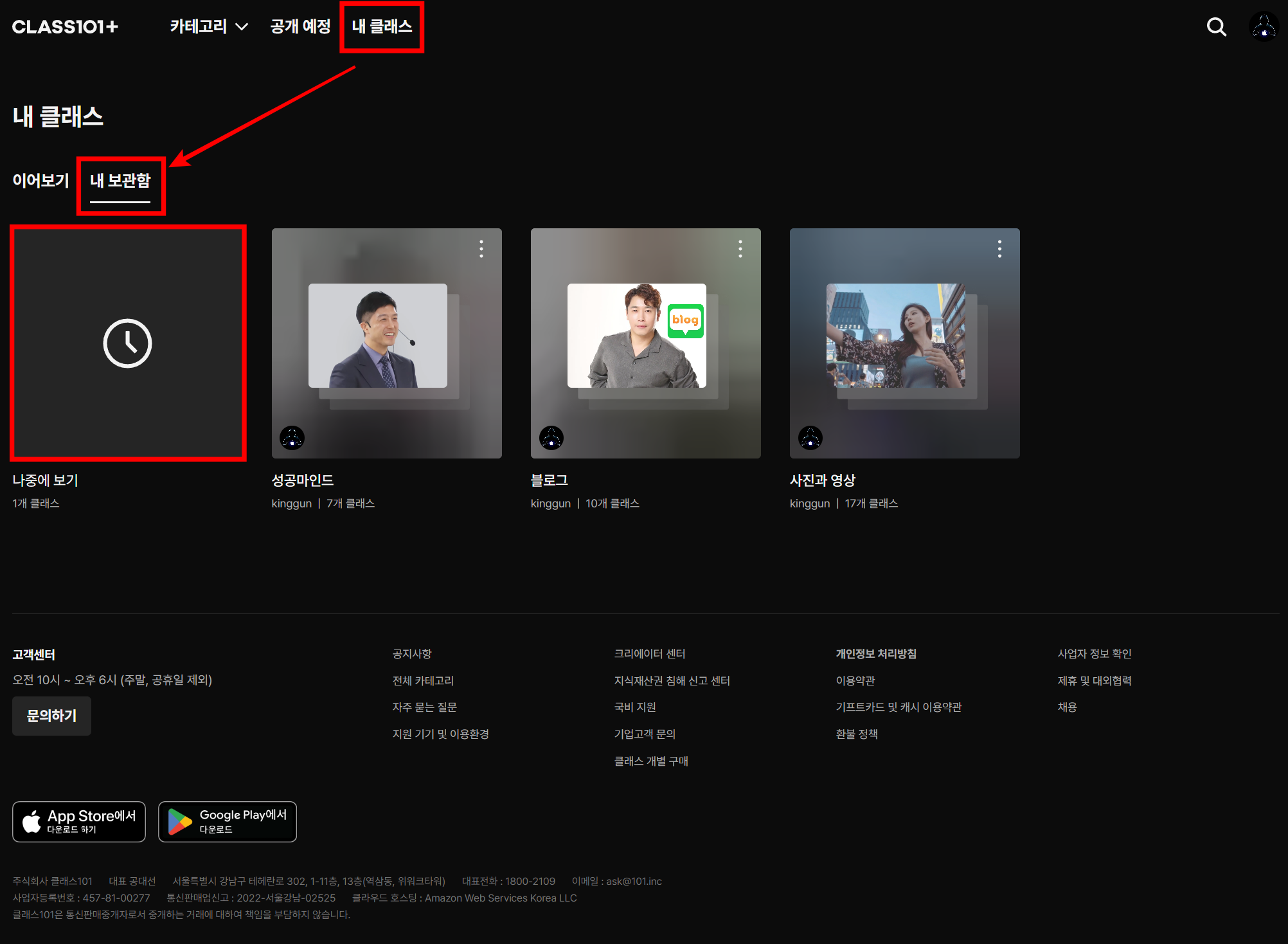Click the search magnifier icon
The height and width of the screenshot is (944, 1288).
coord(1216,27)
